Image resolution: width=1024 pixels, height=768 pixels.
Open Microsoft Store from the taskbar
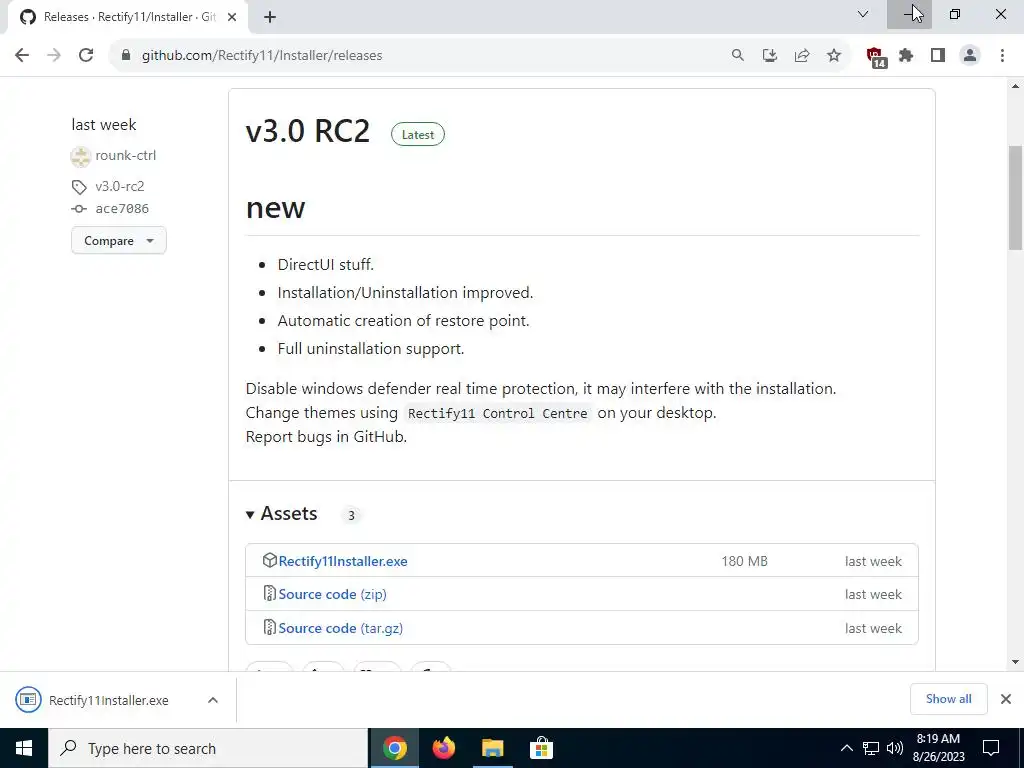[541, 748]
